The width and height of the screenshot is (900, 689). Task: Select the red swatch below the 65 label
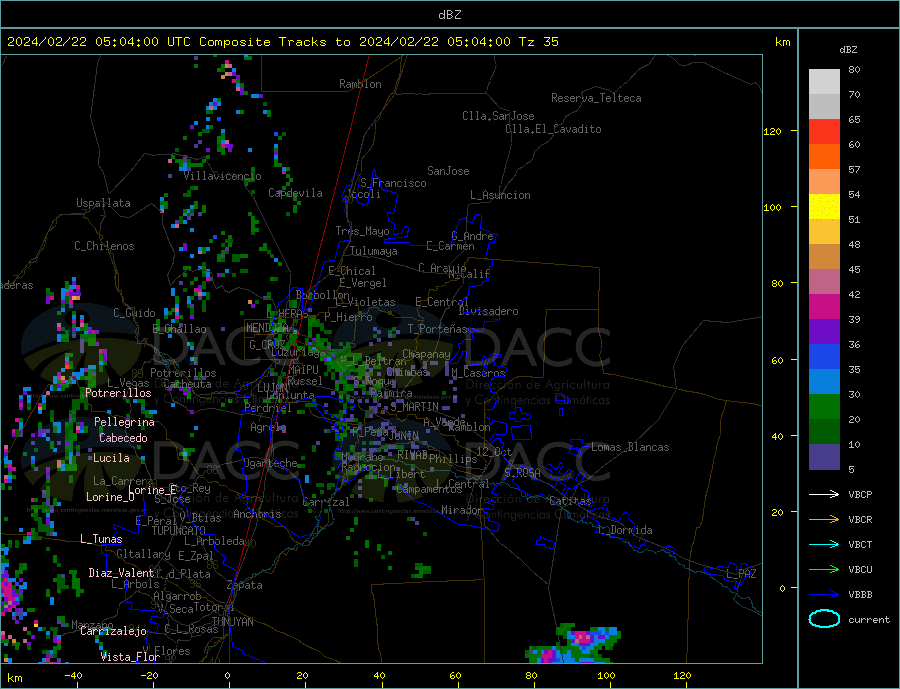(x=824, y=131)
